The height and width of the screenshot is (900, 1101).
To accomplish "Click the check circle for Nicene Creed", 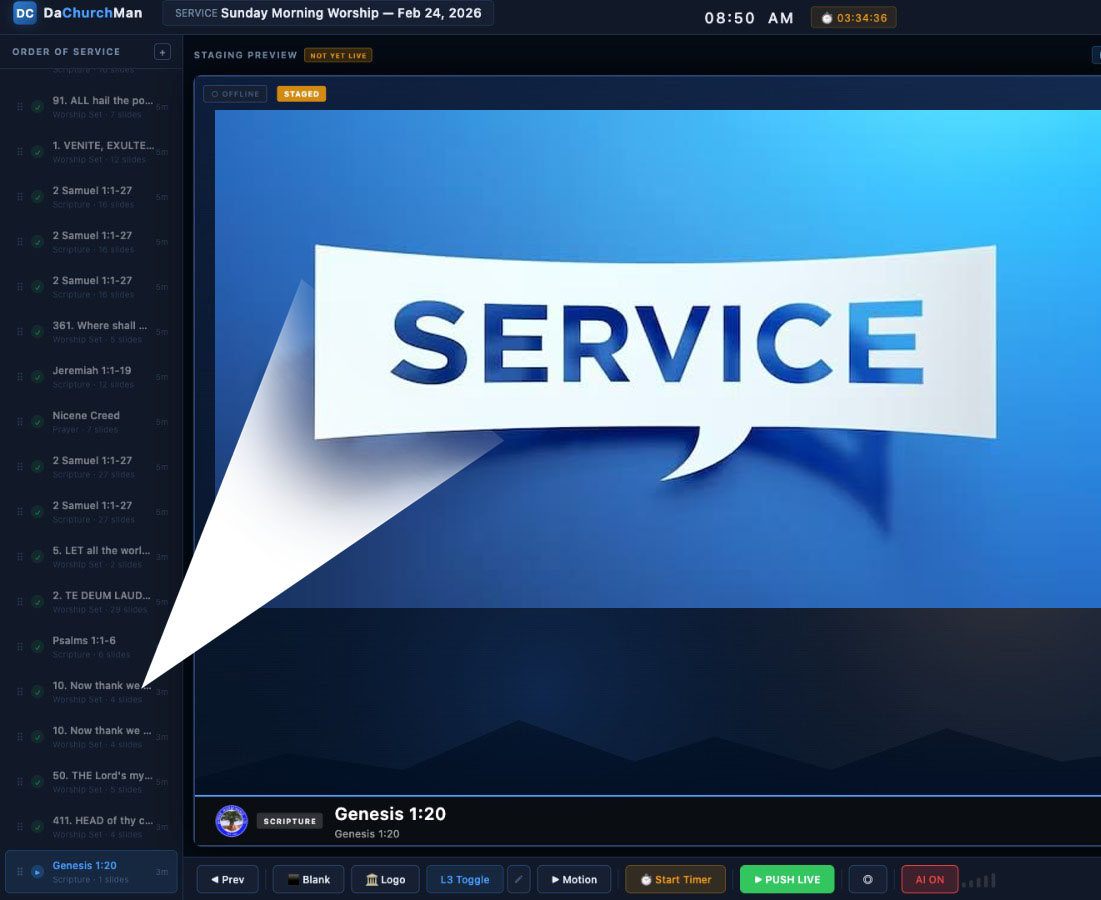I will click(x=37, y=421).
